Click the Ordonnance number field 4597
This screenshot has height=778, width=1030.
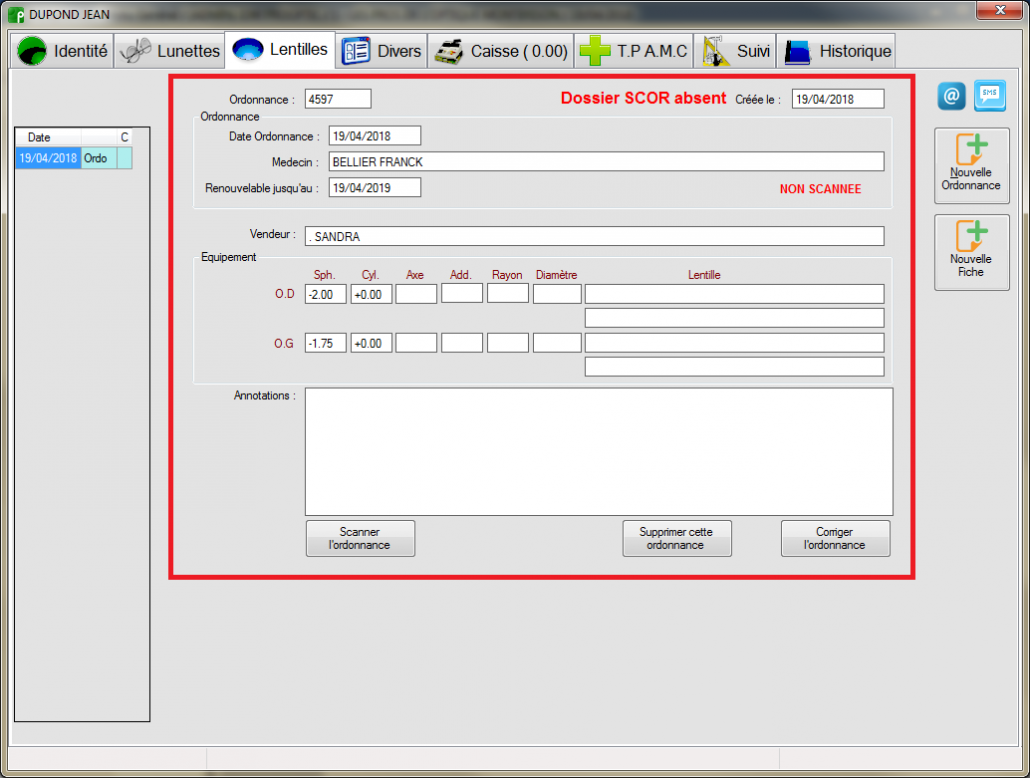338,99
